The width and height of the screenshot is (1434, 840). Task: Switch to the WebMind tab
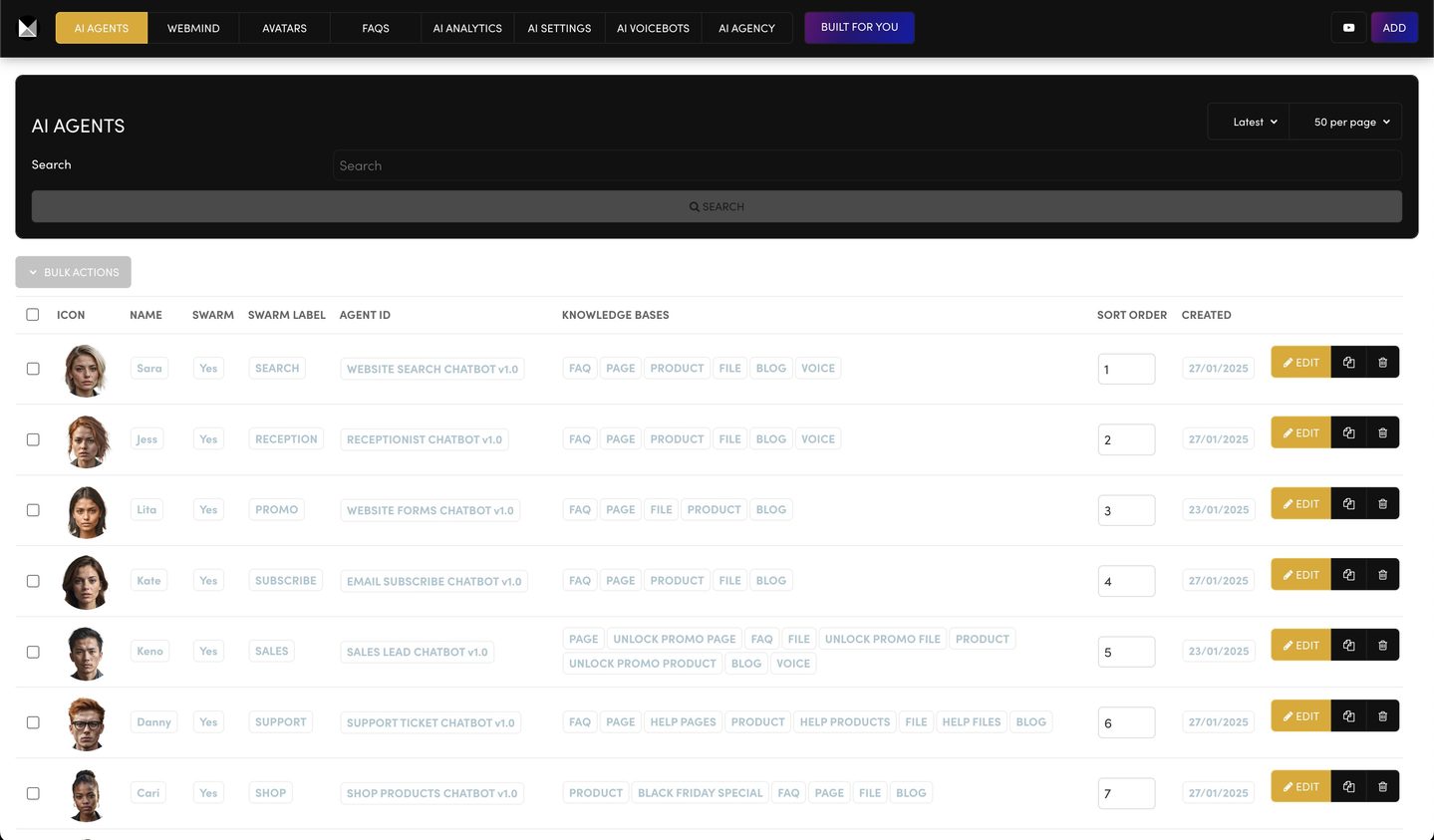193,28
